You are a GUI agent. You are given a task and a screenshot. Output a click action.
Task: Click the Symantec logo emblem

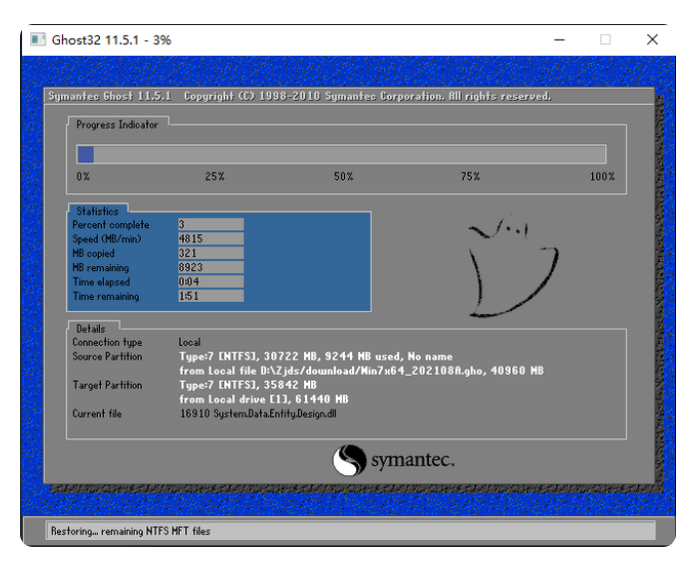(x=349, y=461)
